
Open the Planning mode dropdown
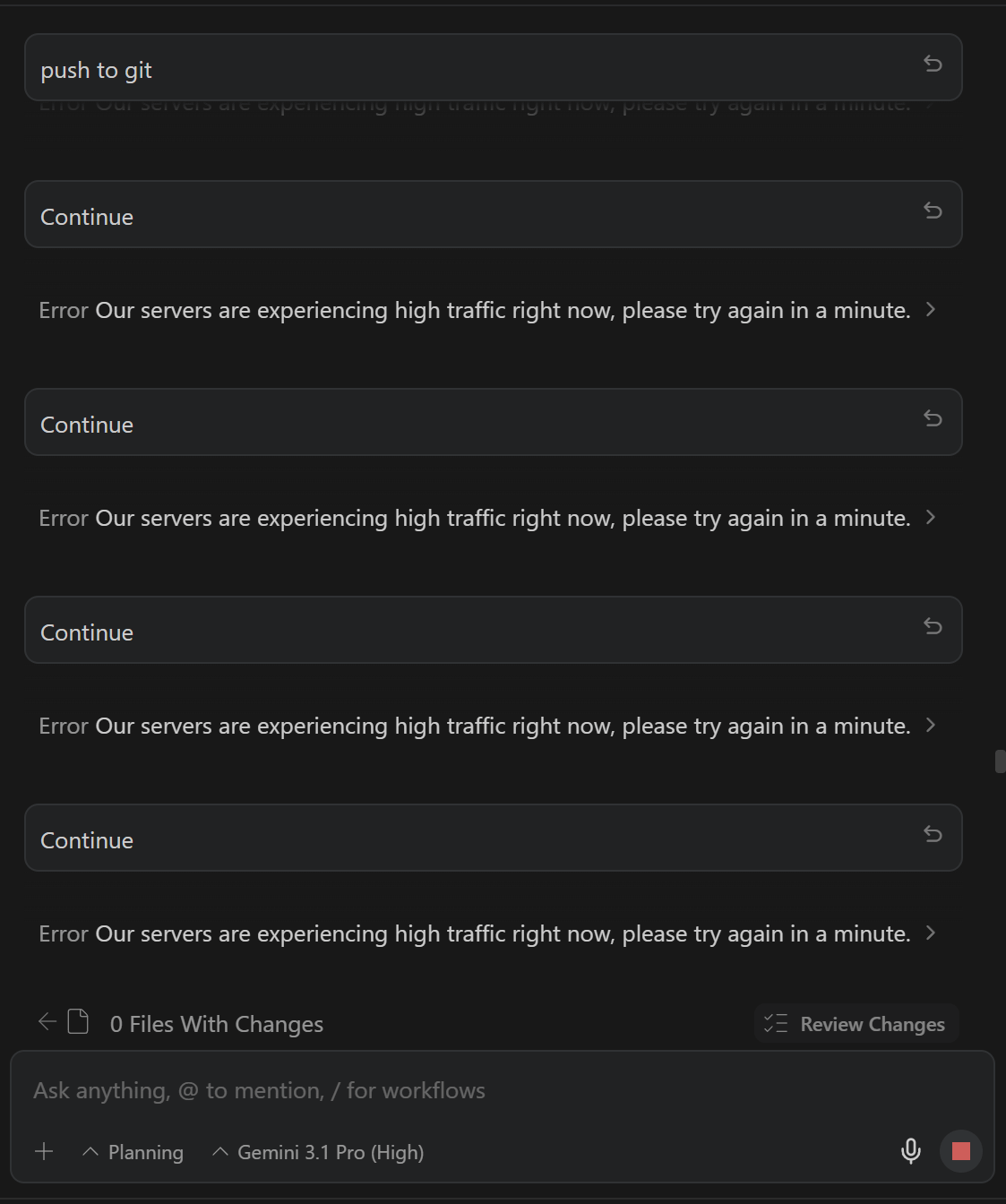pos(133,1152)
